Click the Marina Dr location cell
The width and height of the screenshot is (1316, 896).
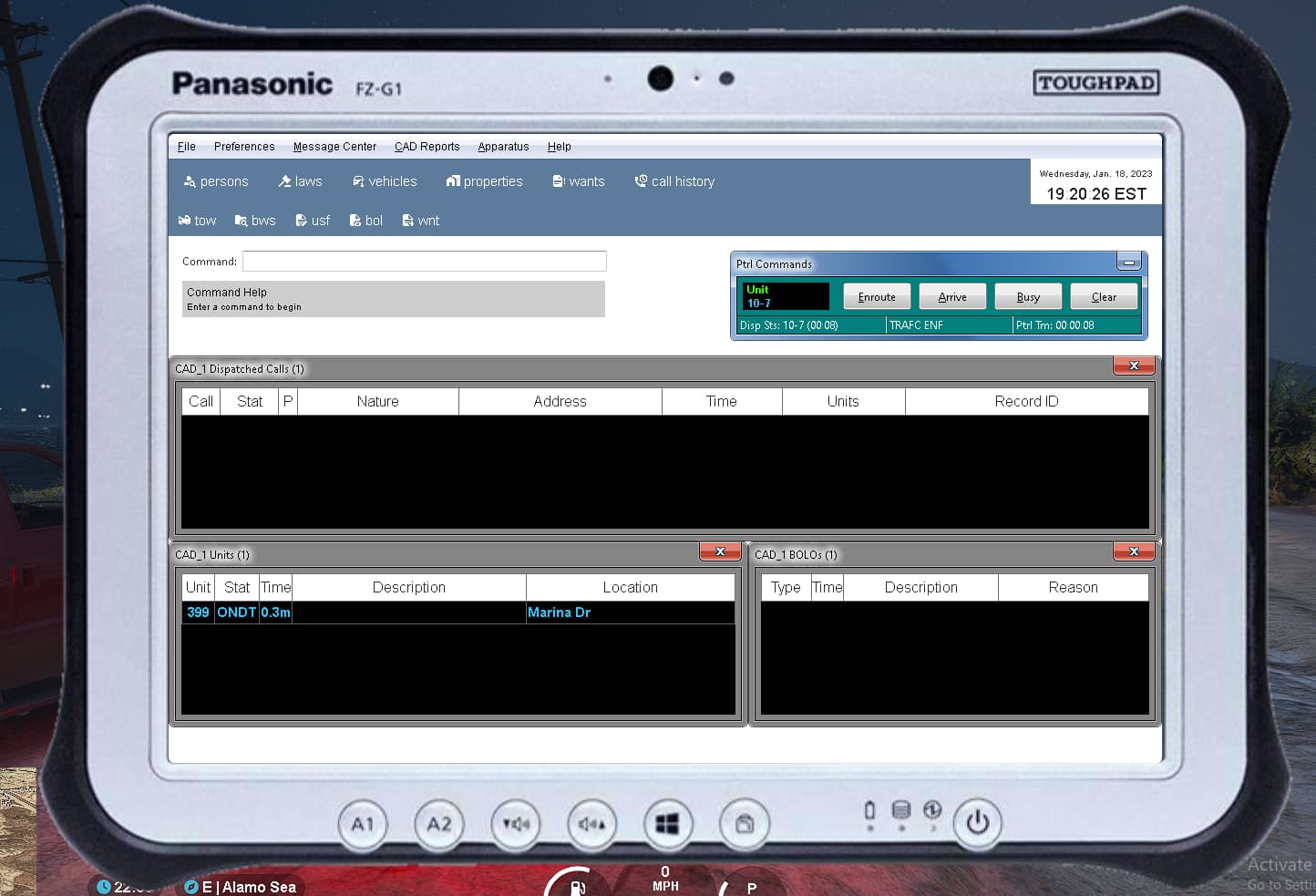pos(630,613)
